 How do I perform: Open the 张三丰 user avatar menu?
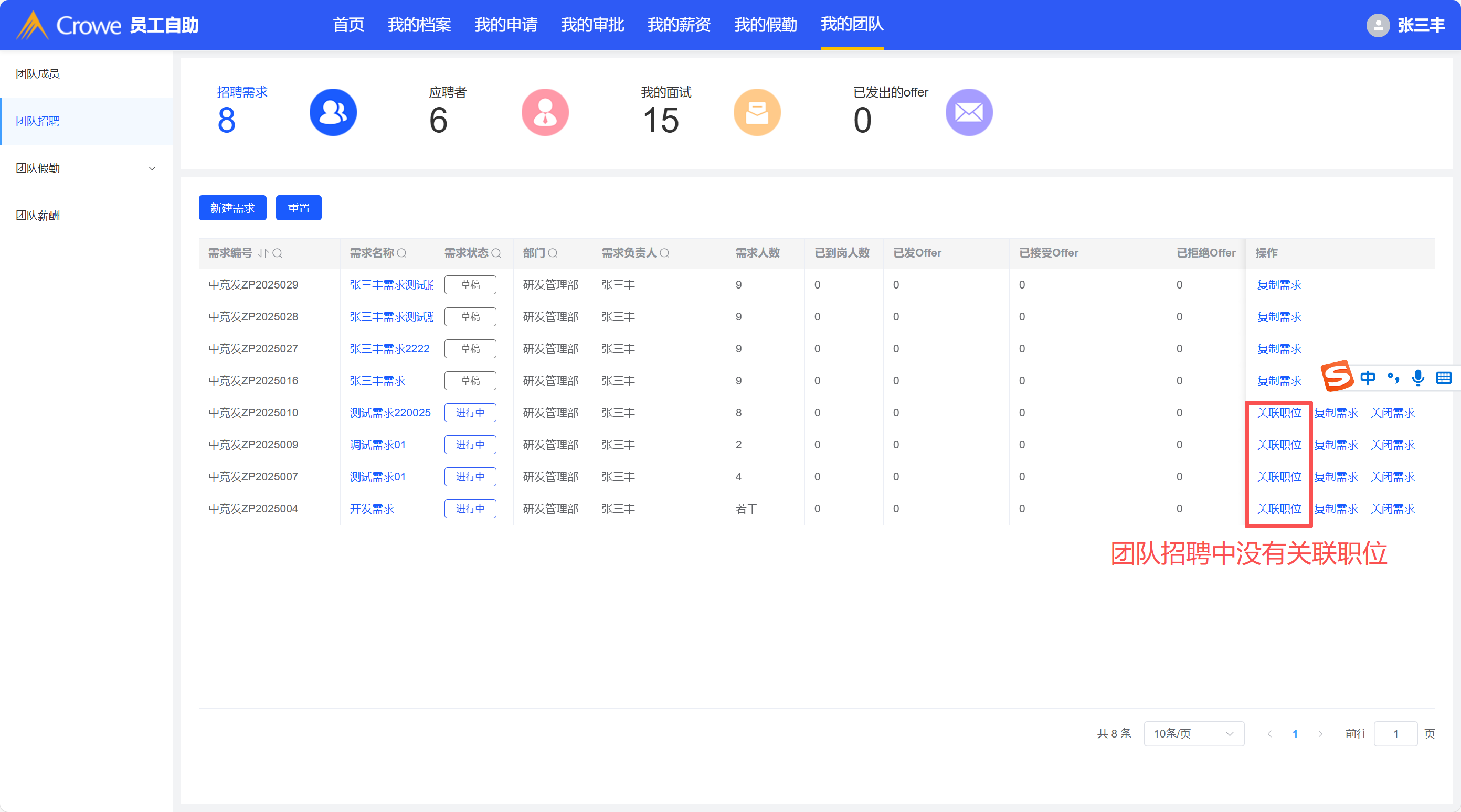pos(1378,26)
